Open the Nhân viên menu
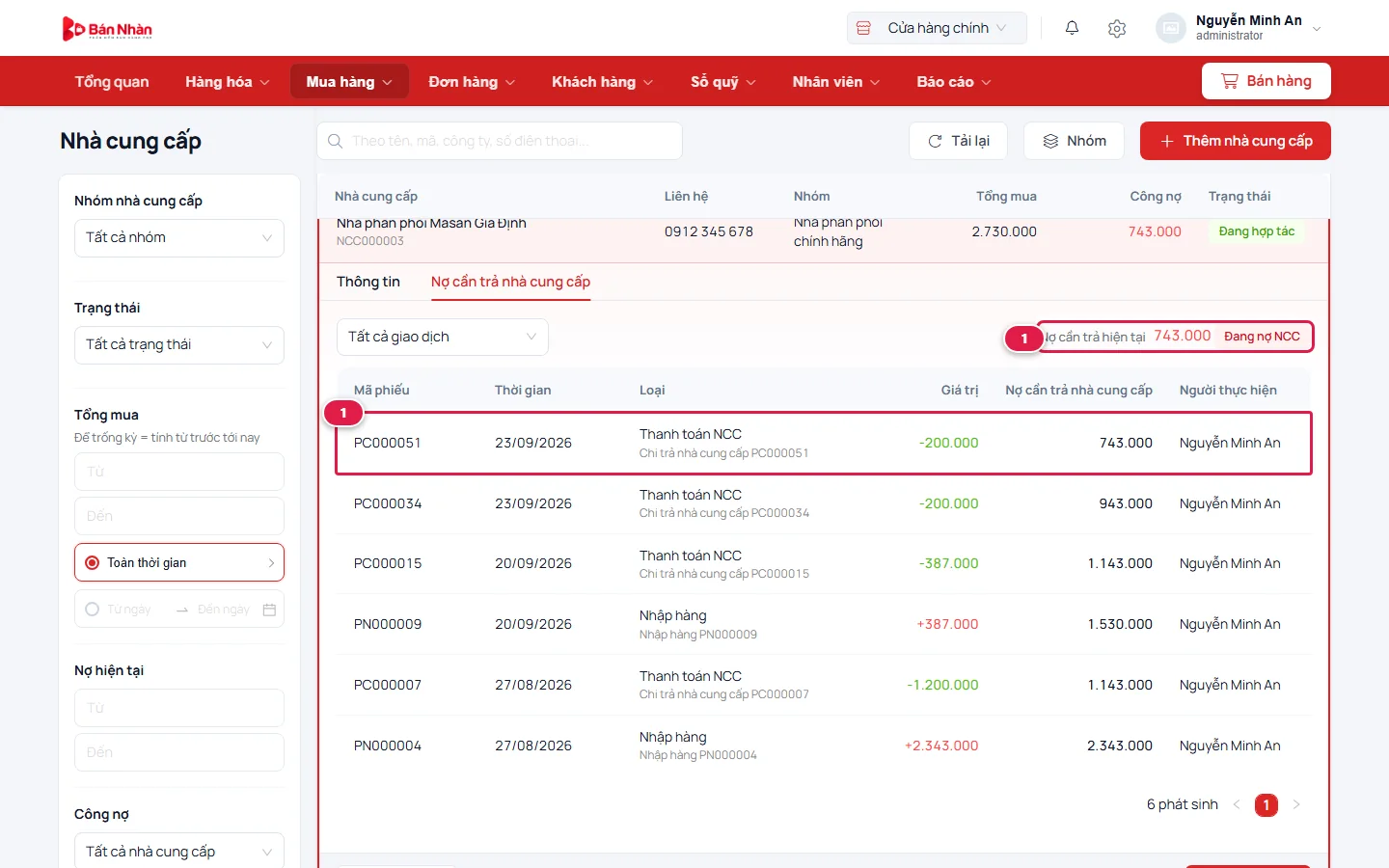1389x868 pixels. pyautogui.click(x=835, y=82)
